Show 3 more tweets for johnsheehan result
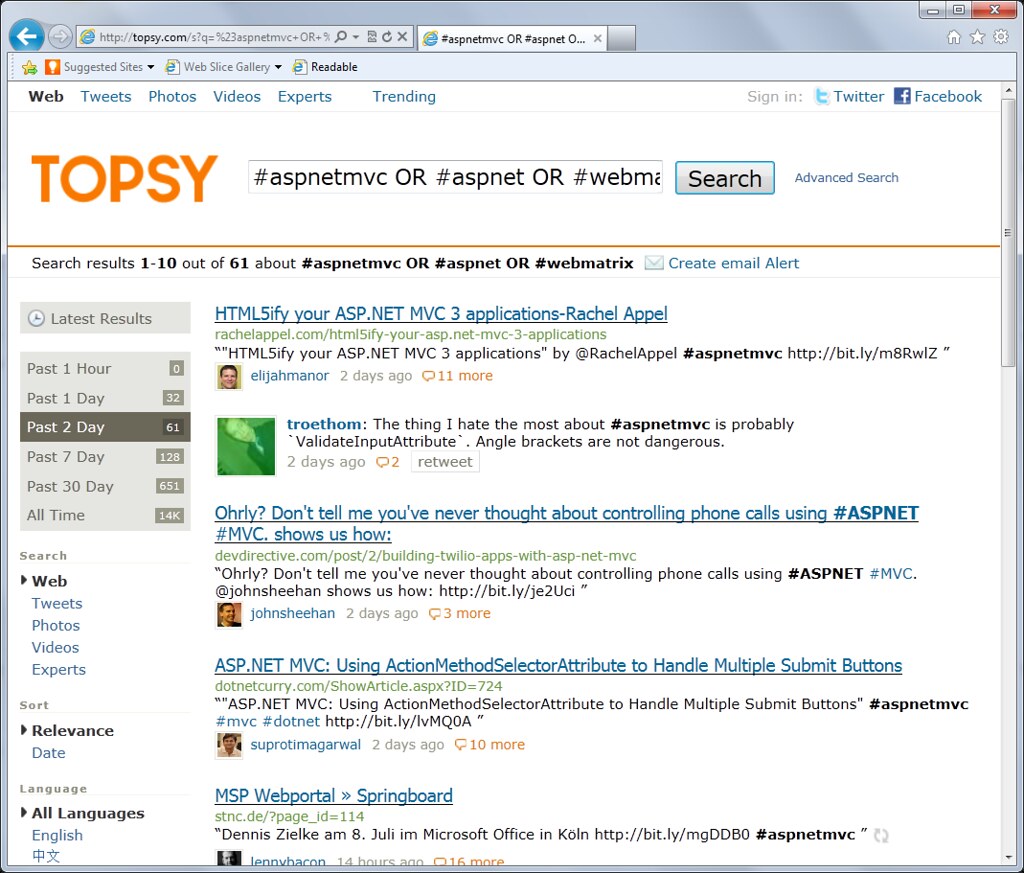 pyautogui.click(x=460, y=614)
